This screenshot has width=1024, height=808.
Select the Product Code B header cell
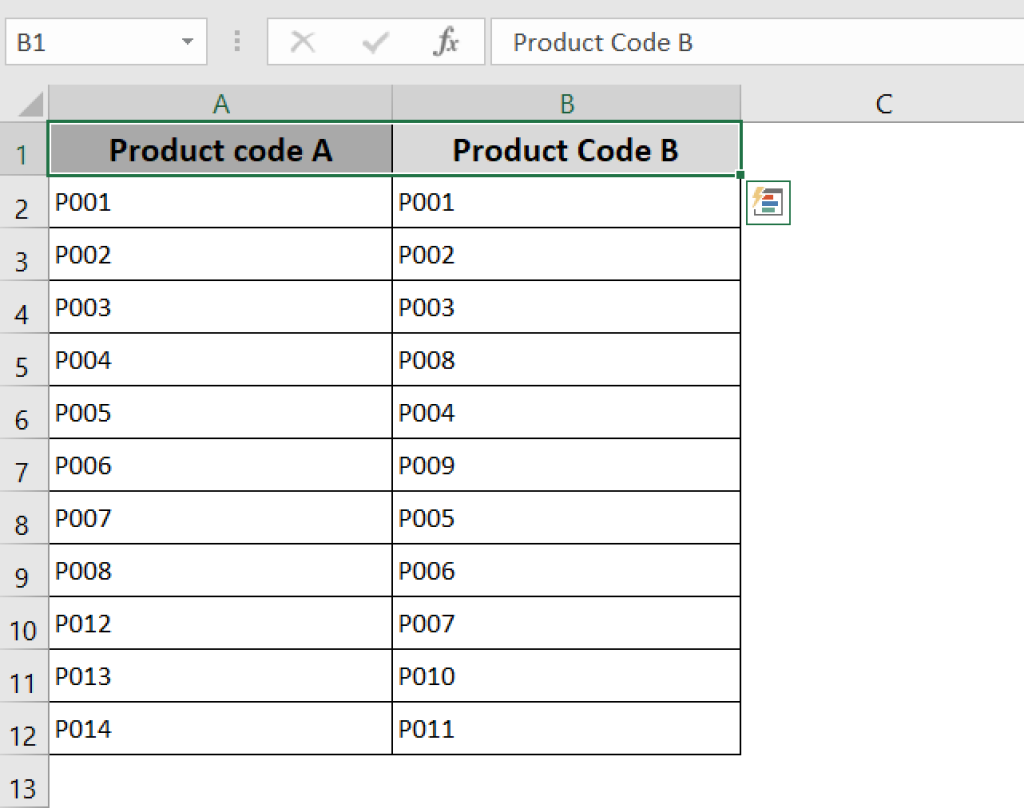click(x=566, y=150)
